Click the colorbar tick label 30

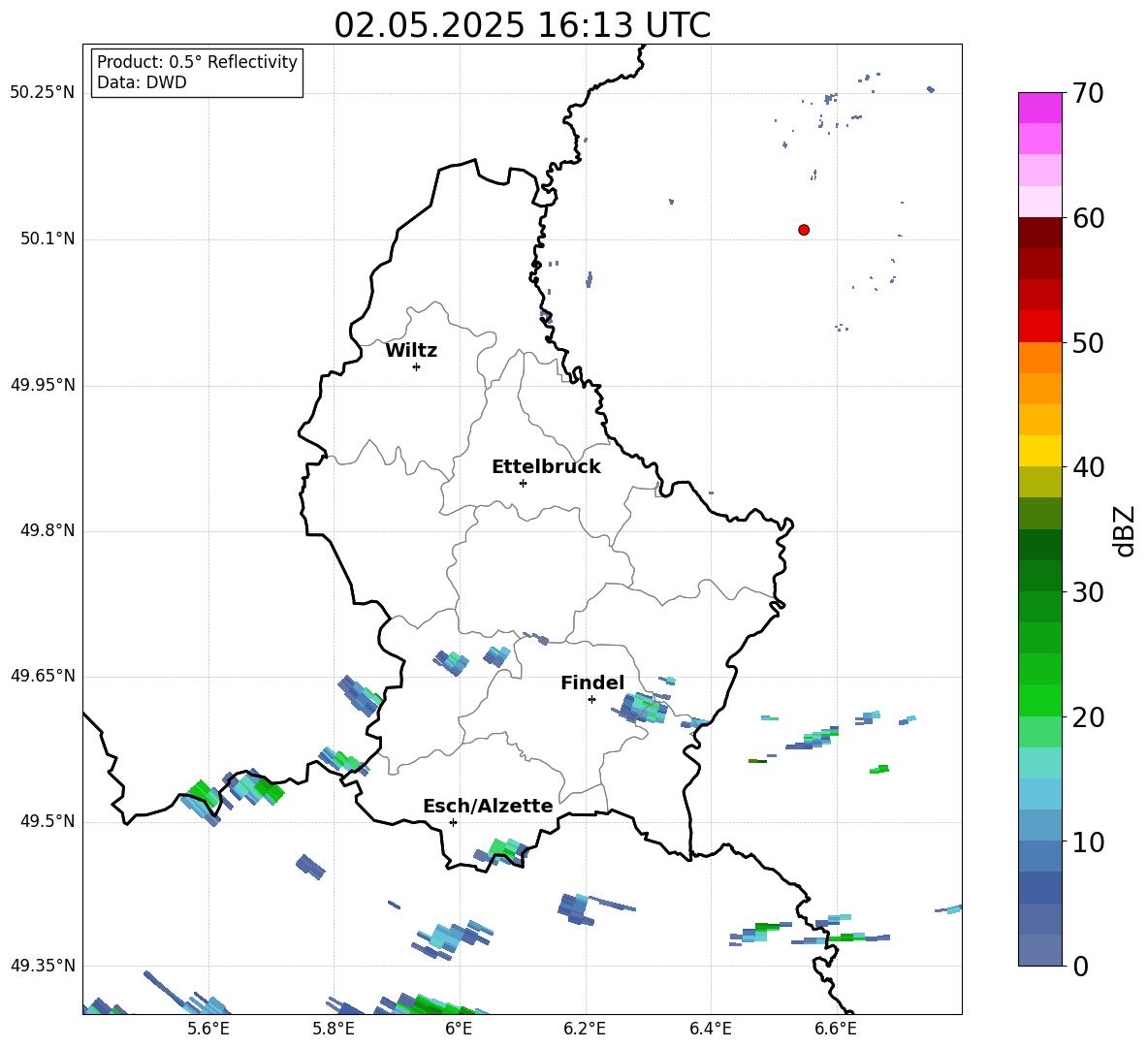pyautogui.click(x=1088, y=592)
